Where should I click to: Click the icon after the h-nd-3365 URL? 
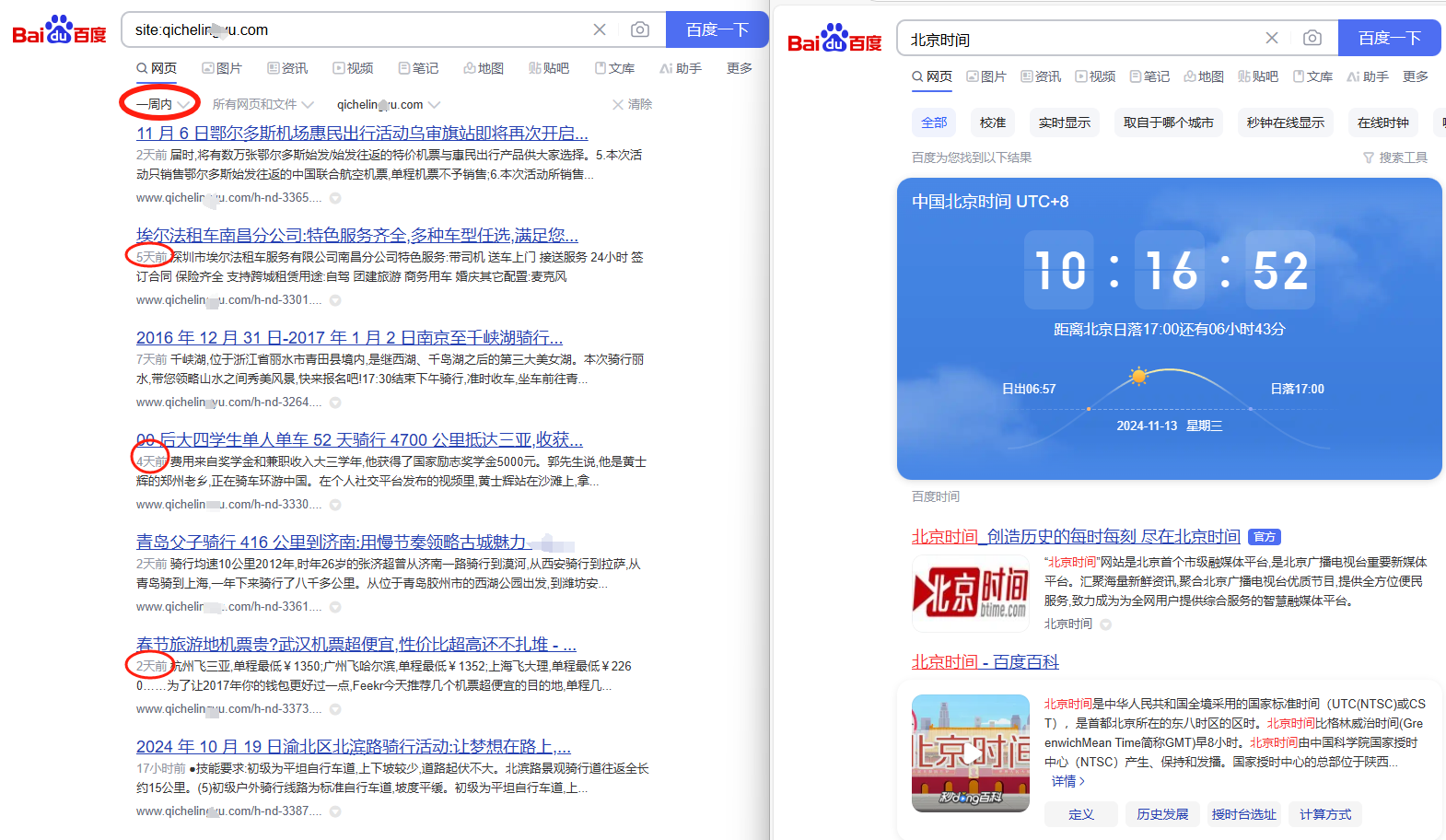[335, 198]
